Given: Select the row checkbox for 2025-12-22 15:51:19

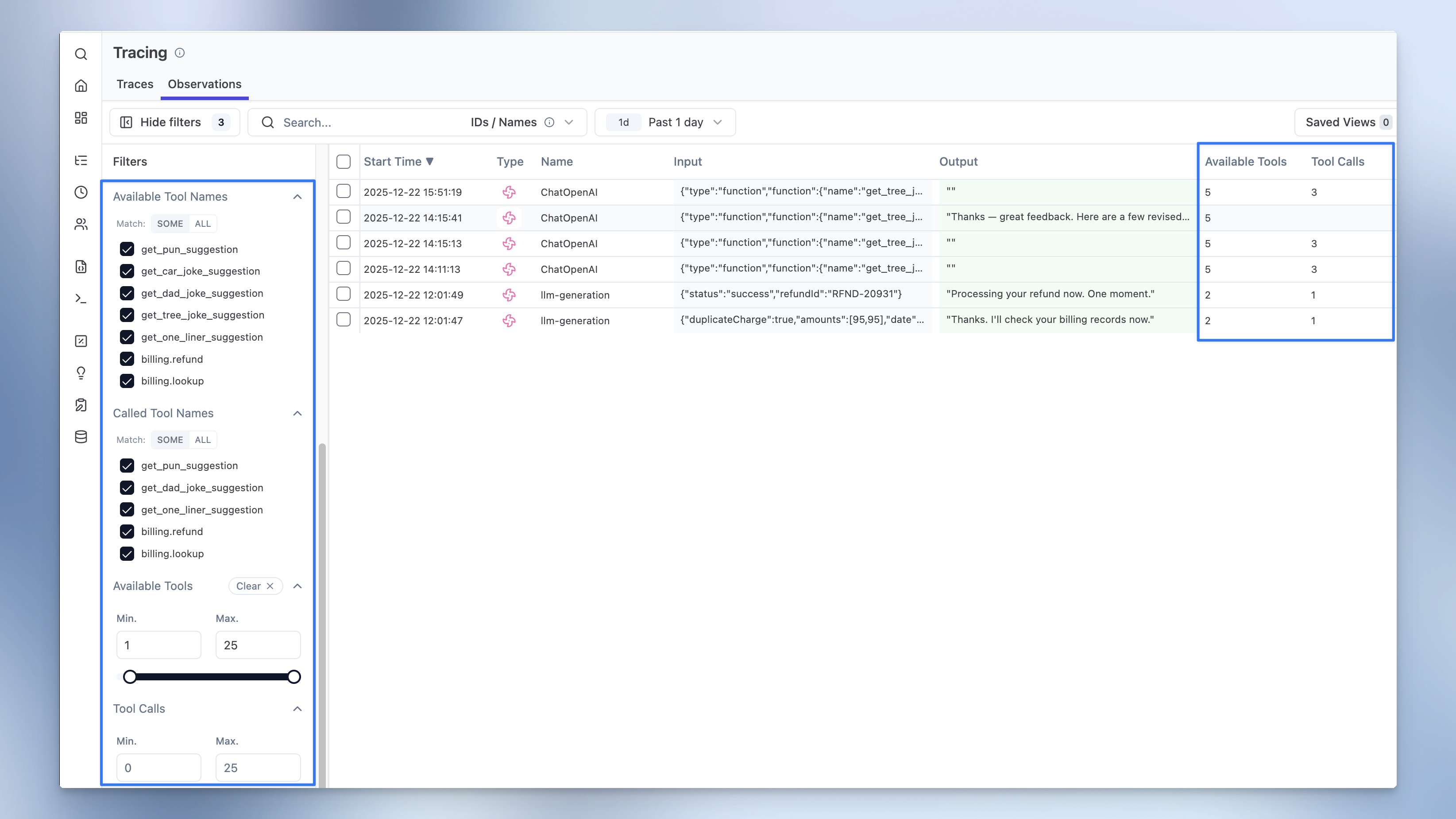Looking at the screenshot, I should (344, 192).
